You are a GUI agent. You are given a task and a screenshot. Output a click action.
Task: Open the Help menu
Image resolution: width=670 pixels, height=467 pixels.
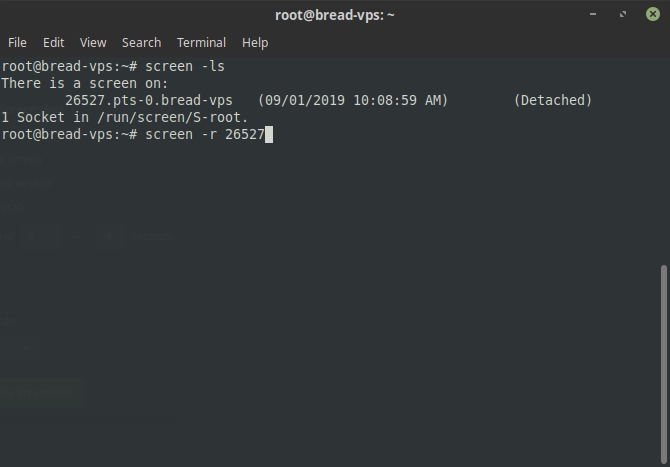click(x=255, y=43)
